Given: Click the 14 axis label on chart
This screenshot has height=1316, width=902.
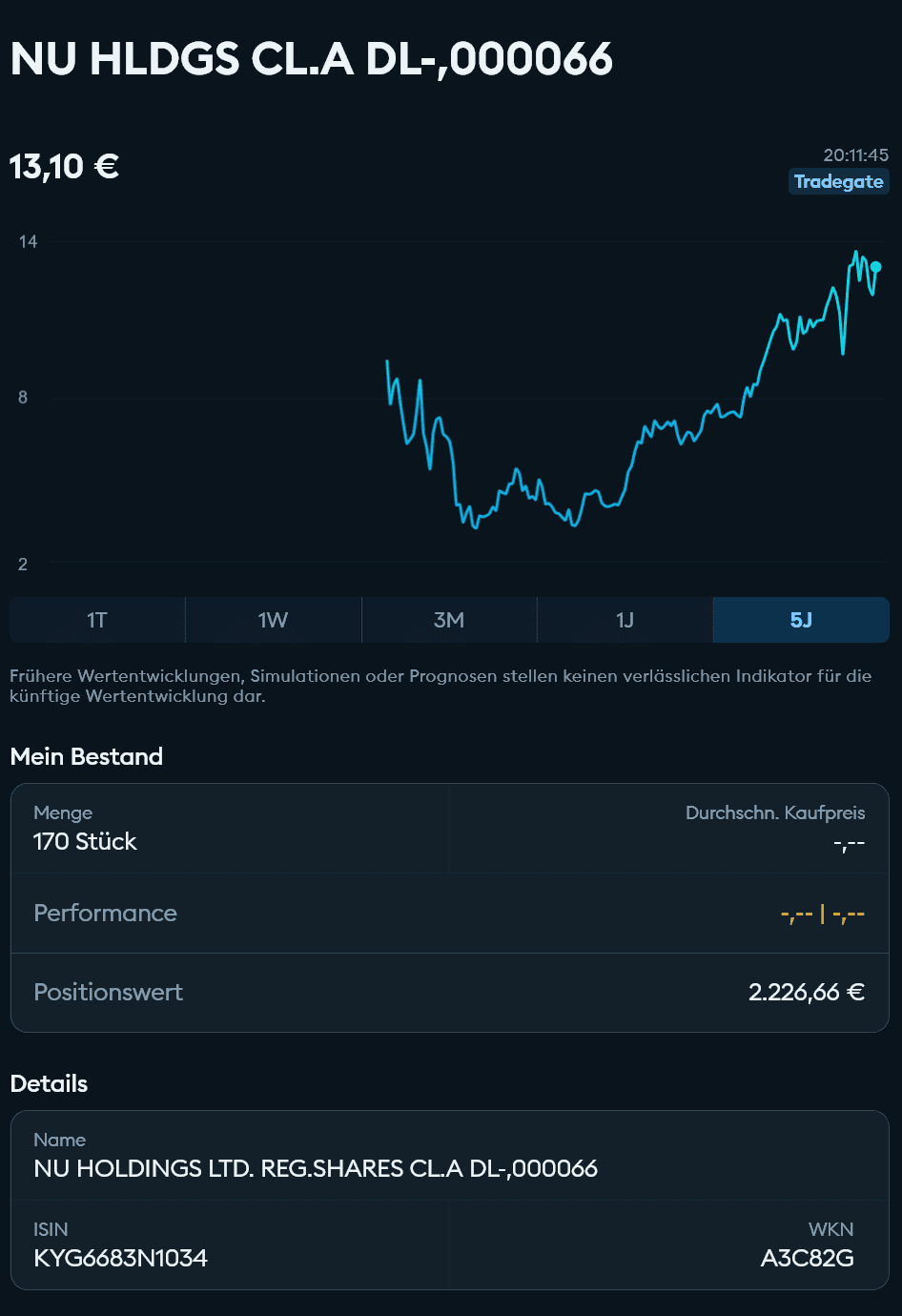Looking at the screenshot, I should tap(29, 242).
